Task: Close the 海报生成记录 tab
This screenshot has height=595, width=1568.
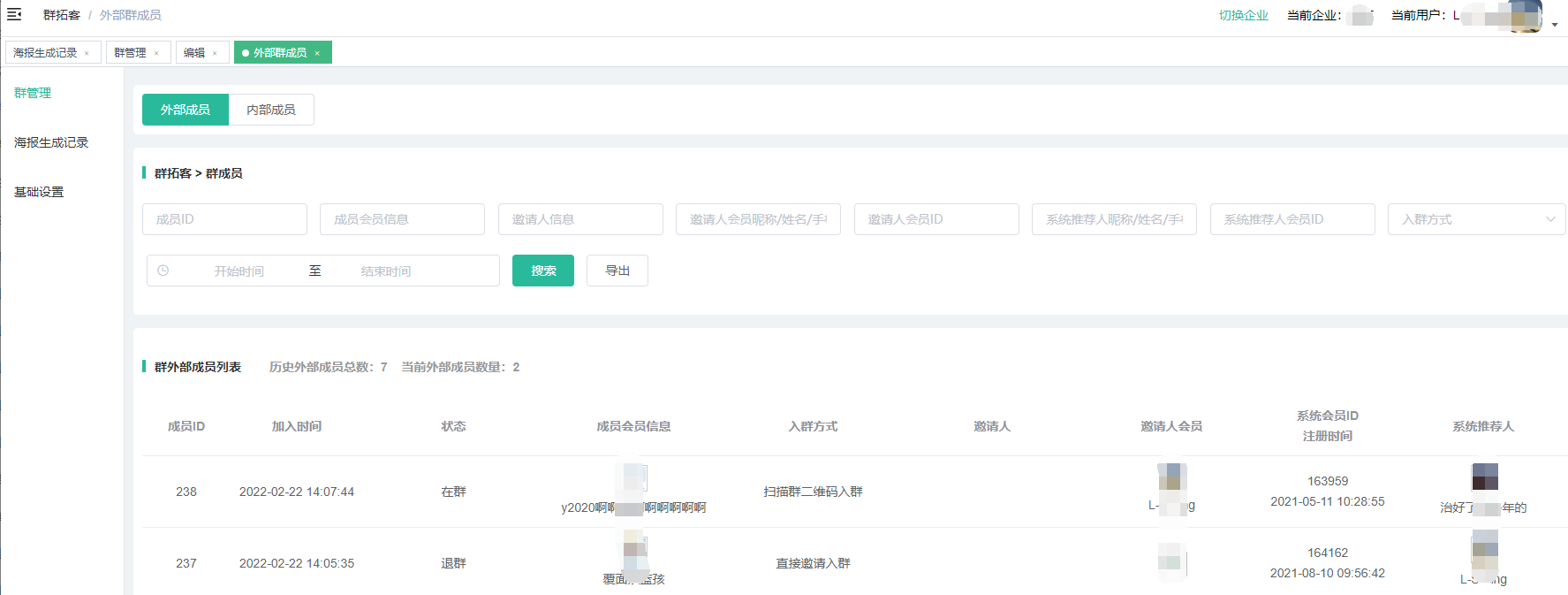Action: [87, 53]
